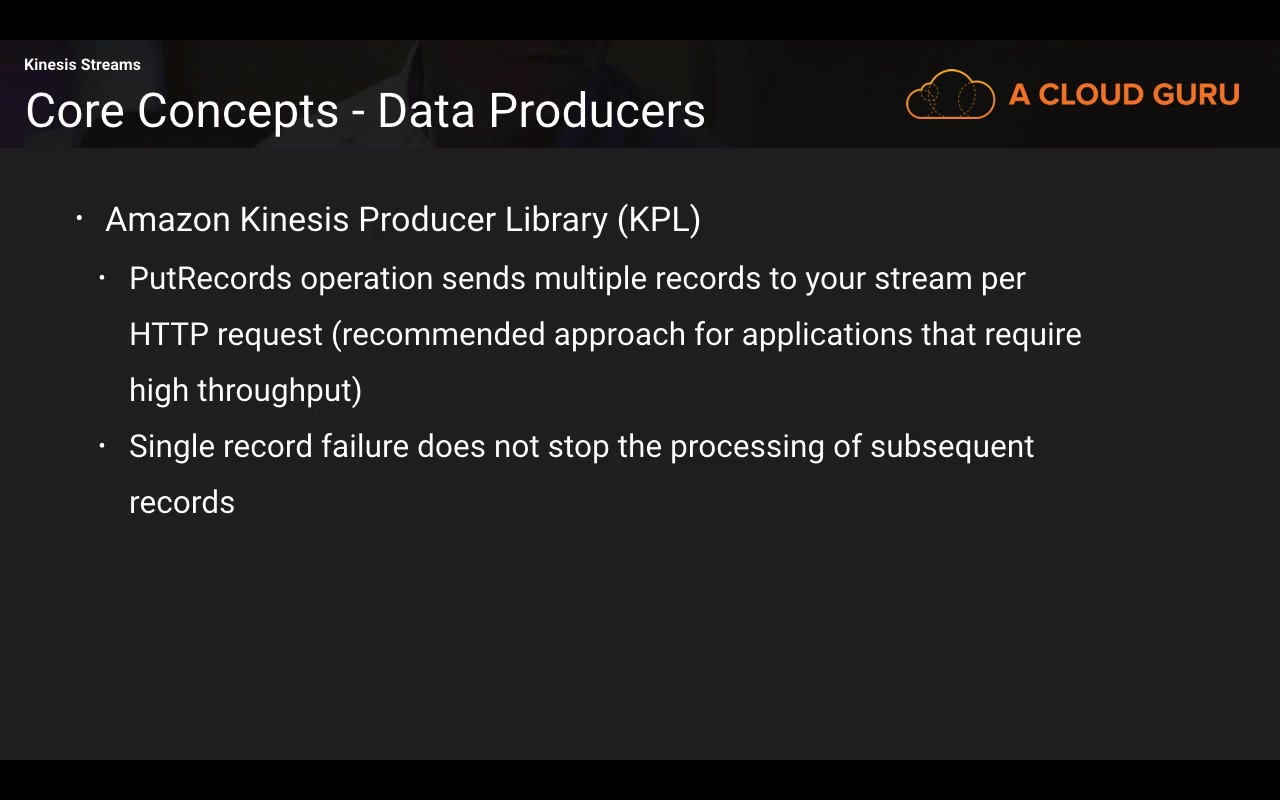Click the word "GURU" in the logo
This screenshot has height=800, width=1280.
click(x=1195, y=95)
